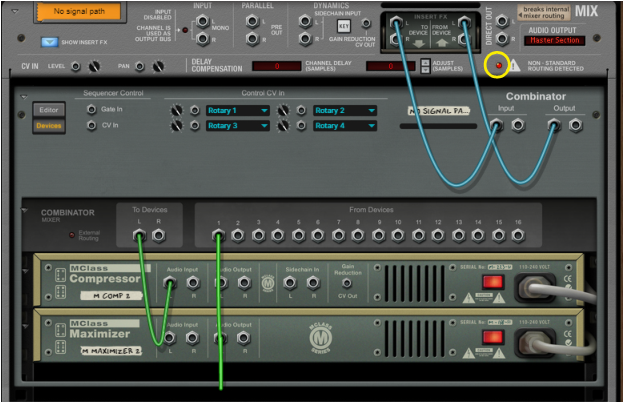Click the Dynamics Sidechain Input L jack

tap(305, 21)
